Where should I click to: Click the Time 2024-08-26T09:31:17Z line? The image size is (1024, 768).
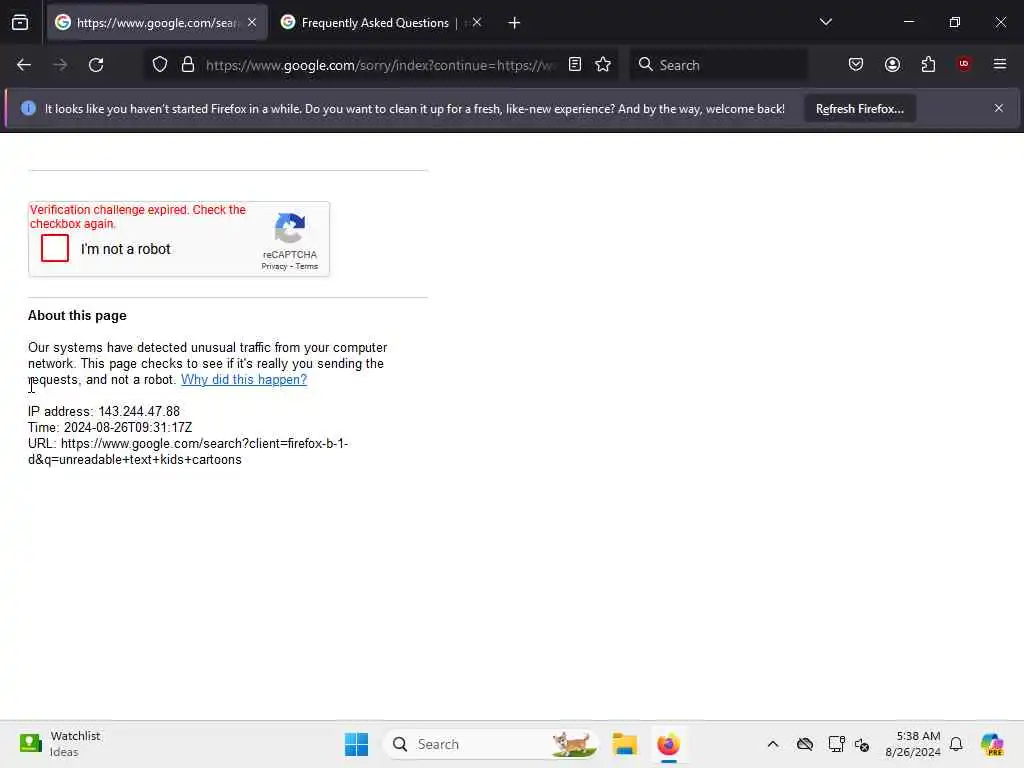point(110,428)
